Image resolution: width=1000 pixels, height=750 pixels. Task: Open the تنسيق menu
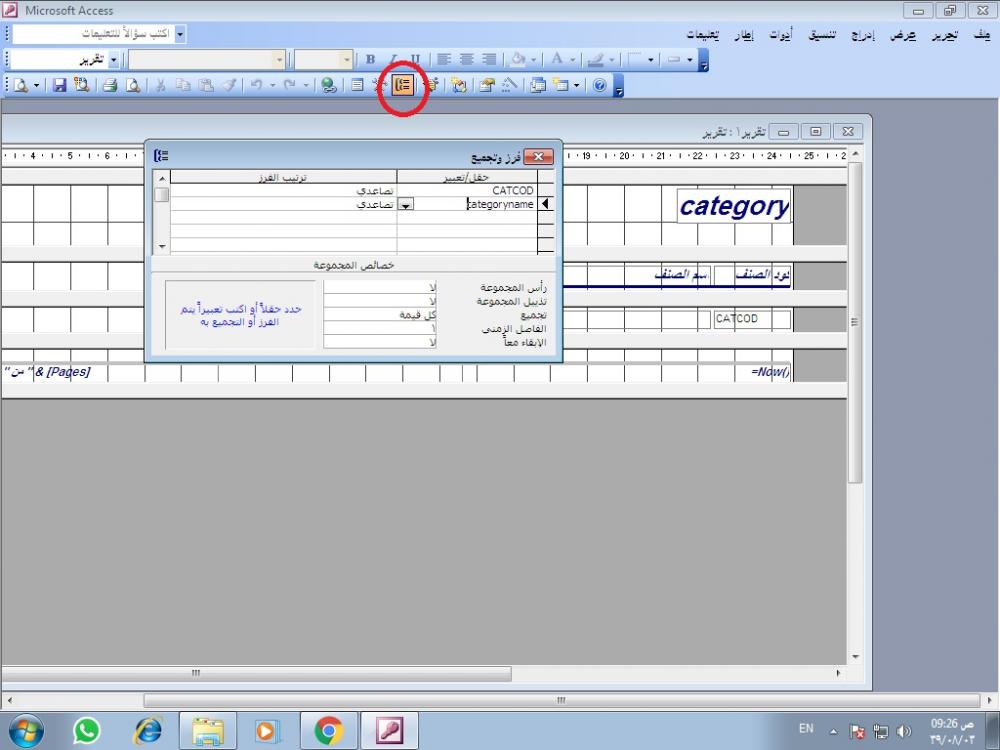coord(822,34)
